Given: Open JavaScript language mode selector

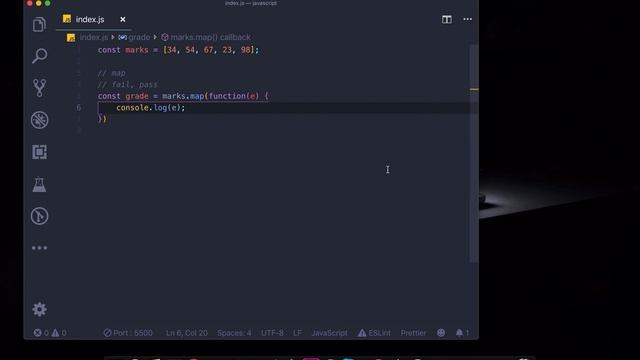Looking at the screenshot, I should point(329,333).
